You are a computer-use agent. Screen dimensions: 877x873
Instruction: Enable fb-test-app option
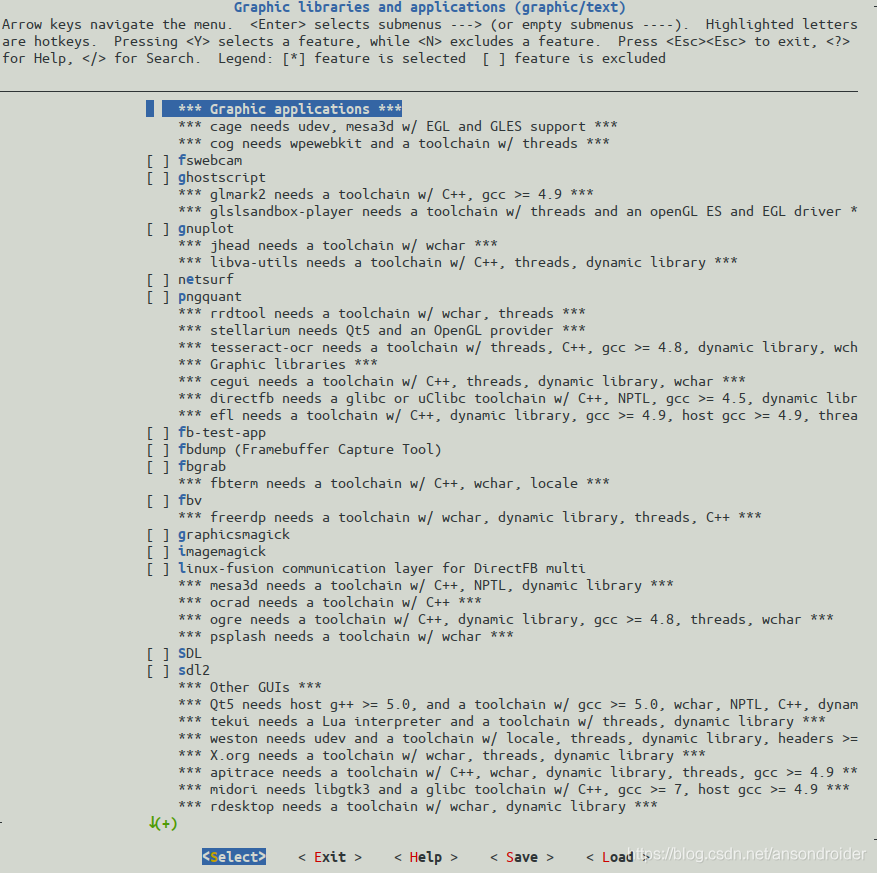coord(158,433)
